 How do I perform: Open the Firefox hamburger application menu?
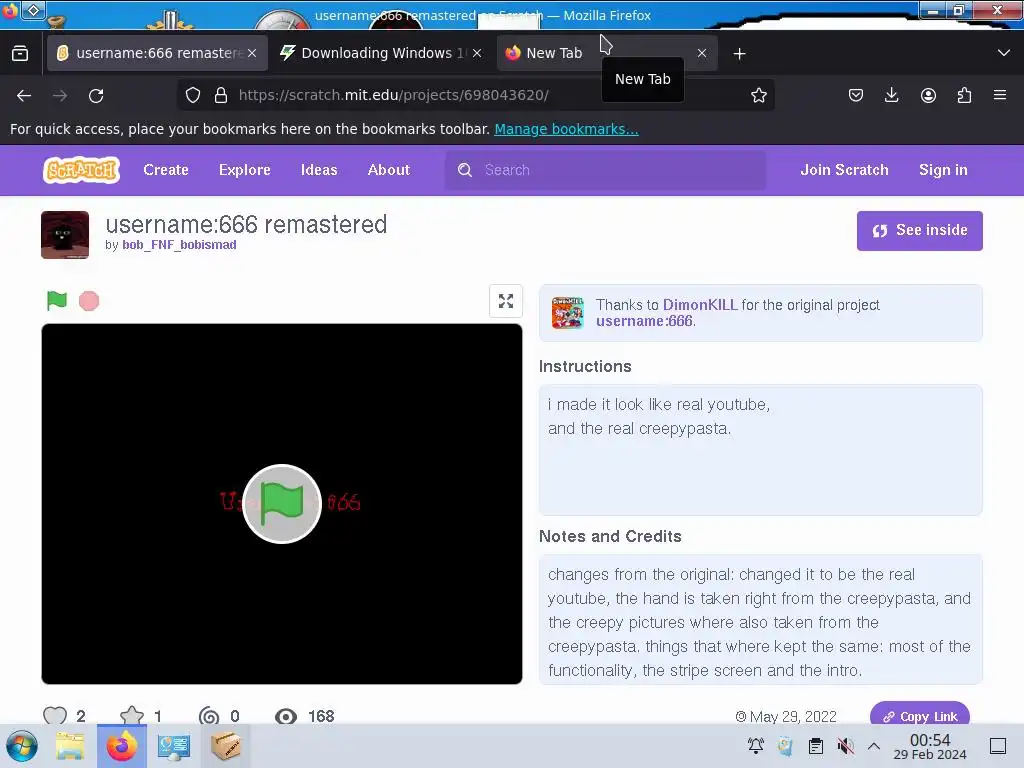click(1000, 95)
